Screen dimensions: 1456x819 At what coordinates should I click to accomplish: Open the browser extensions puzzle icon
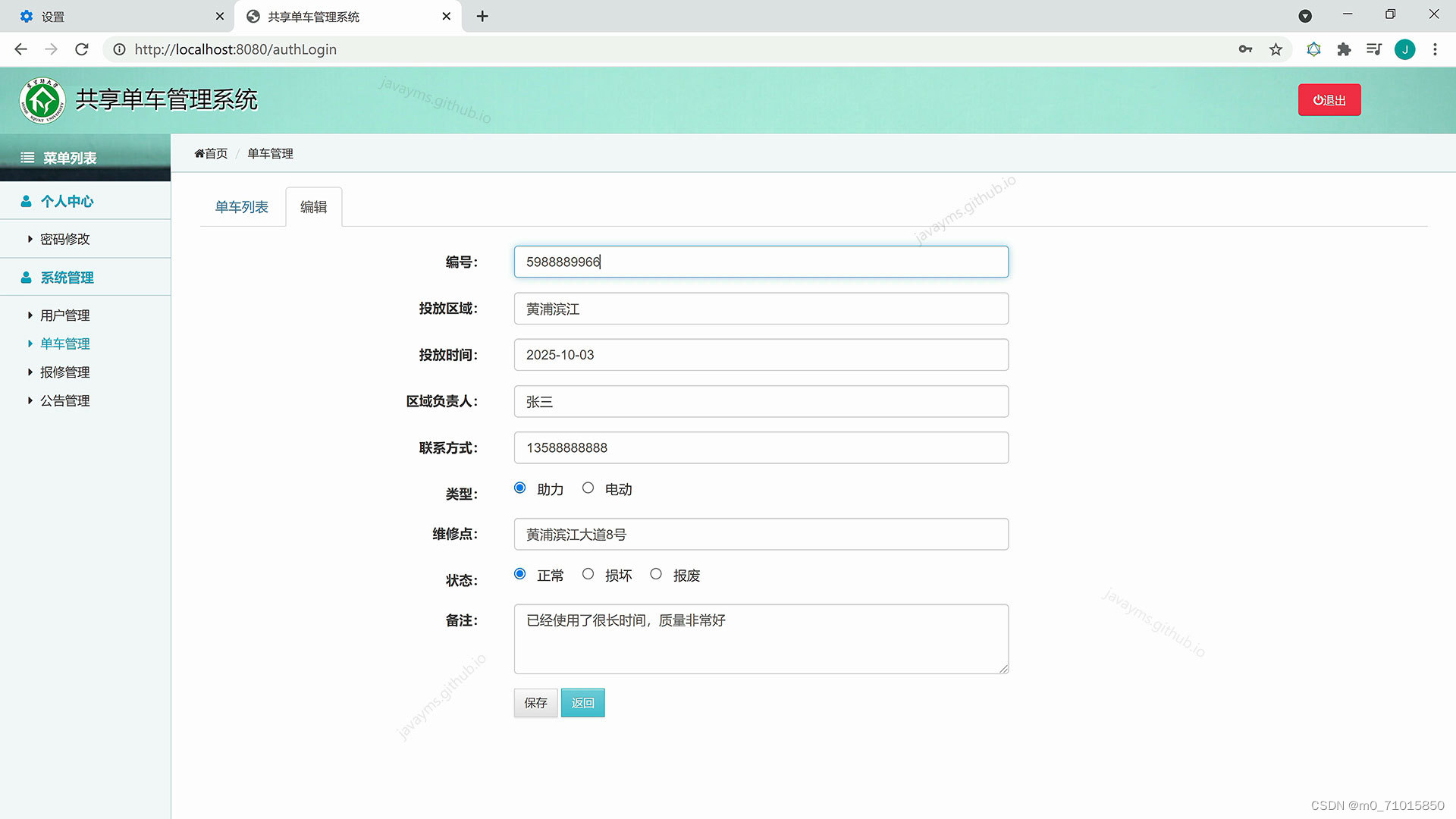[1344, 49]
